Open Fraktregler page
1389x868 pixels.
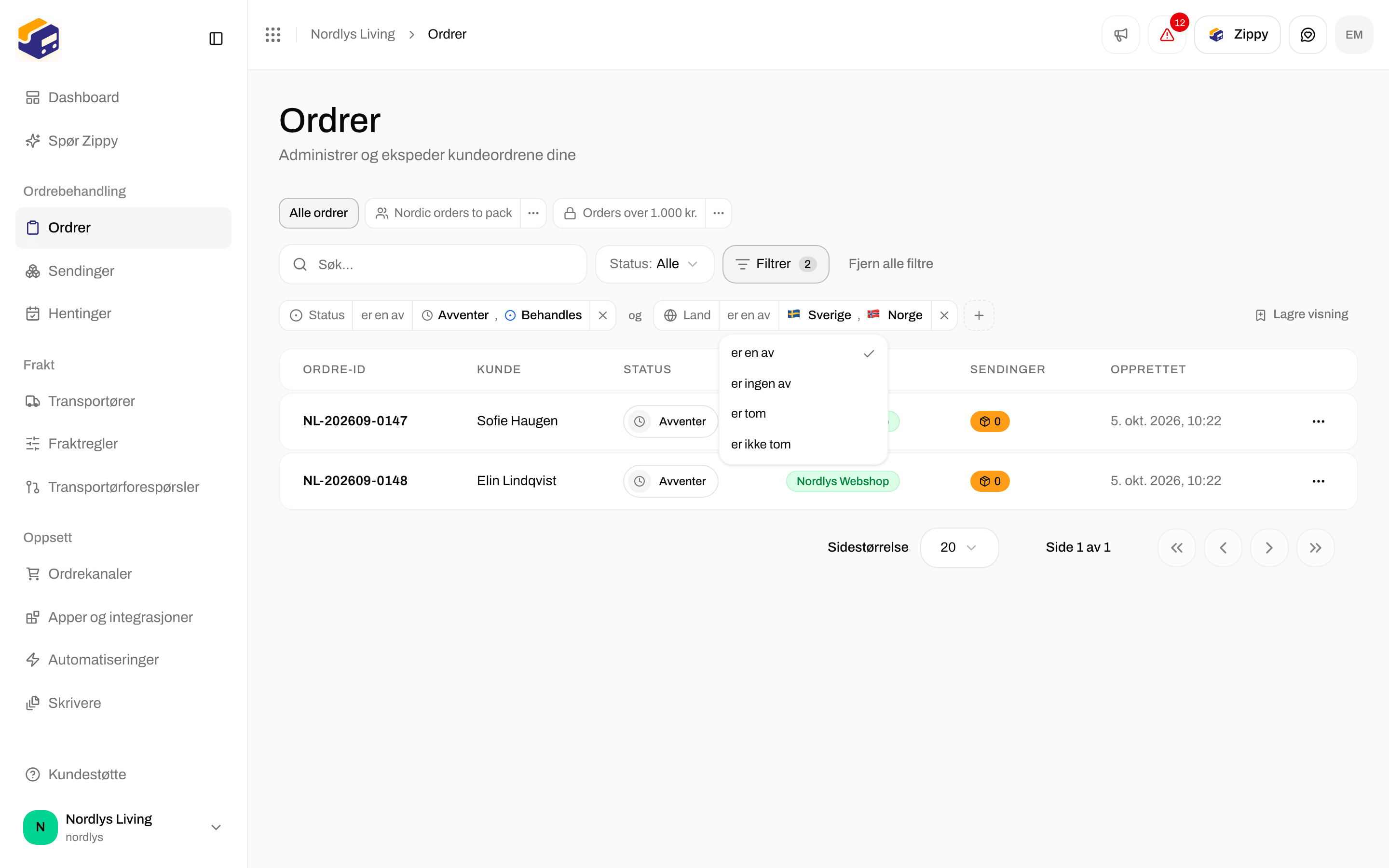pos(123,444)
